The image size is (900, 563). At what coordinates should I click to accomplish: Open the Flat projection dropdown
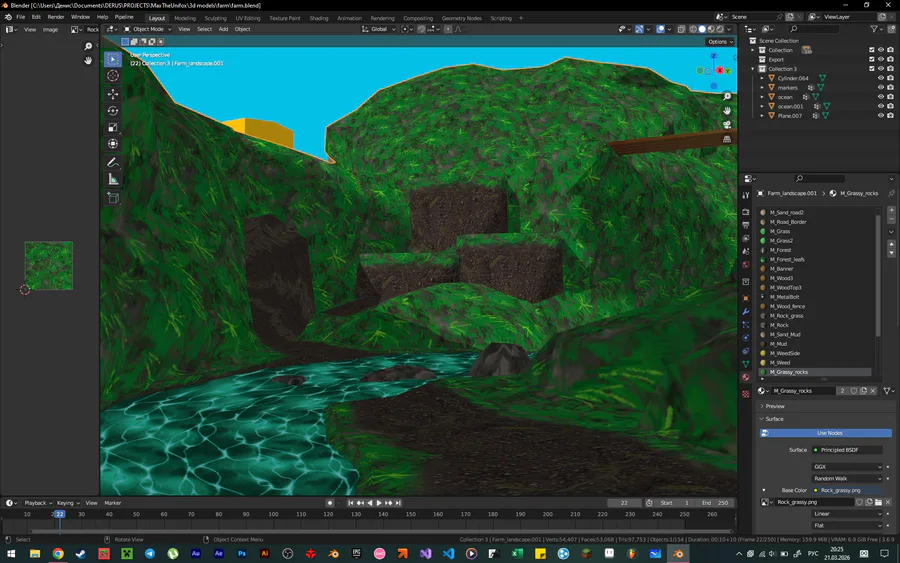847,525
